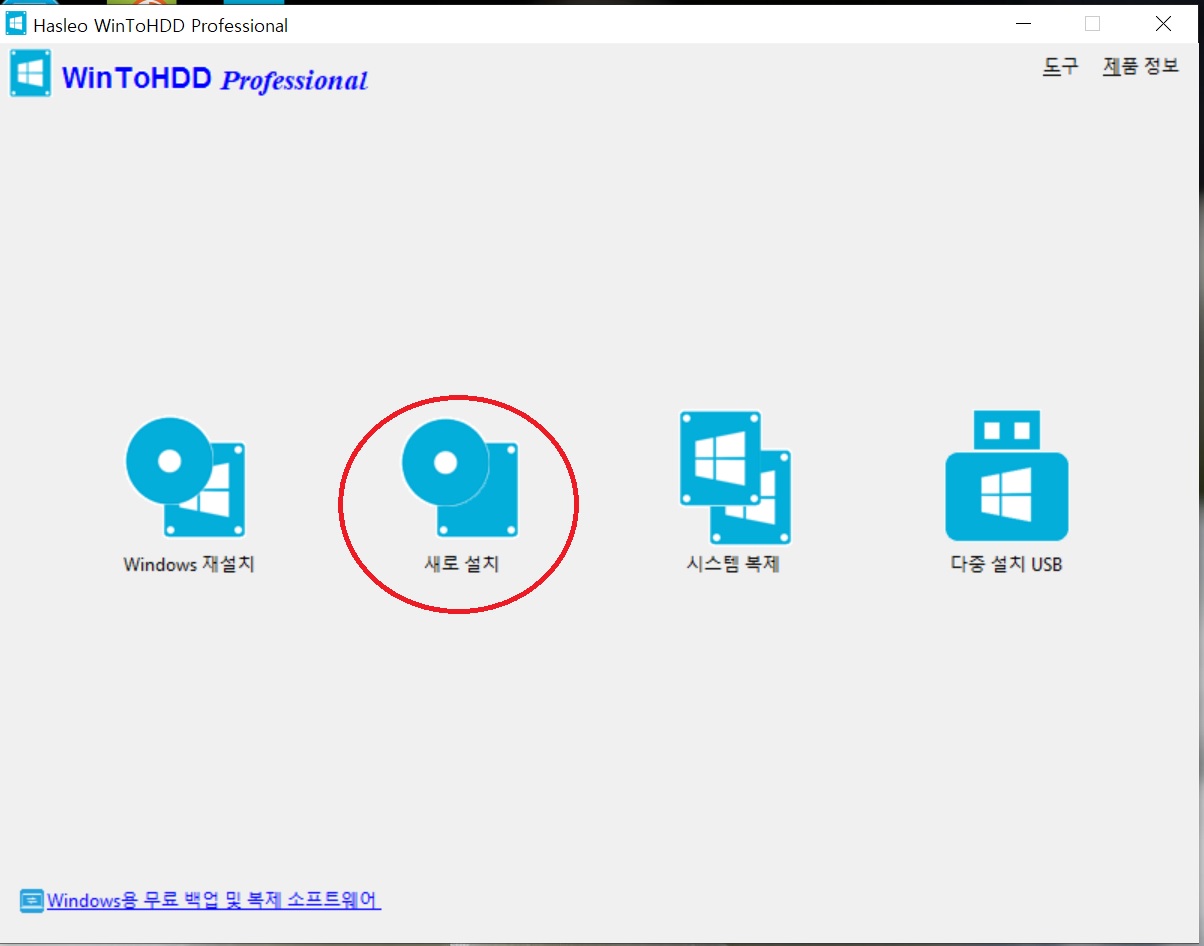Open the 다중 설치 USB icon

tap(1006, 475)
